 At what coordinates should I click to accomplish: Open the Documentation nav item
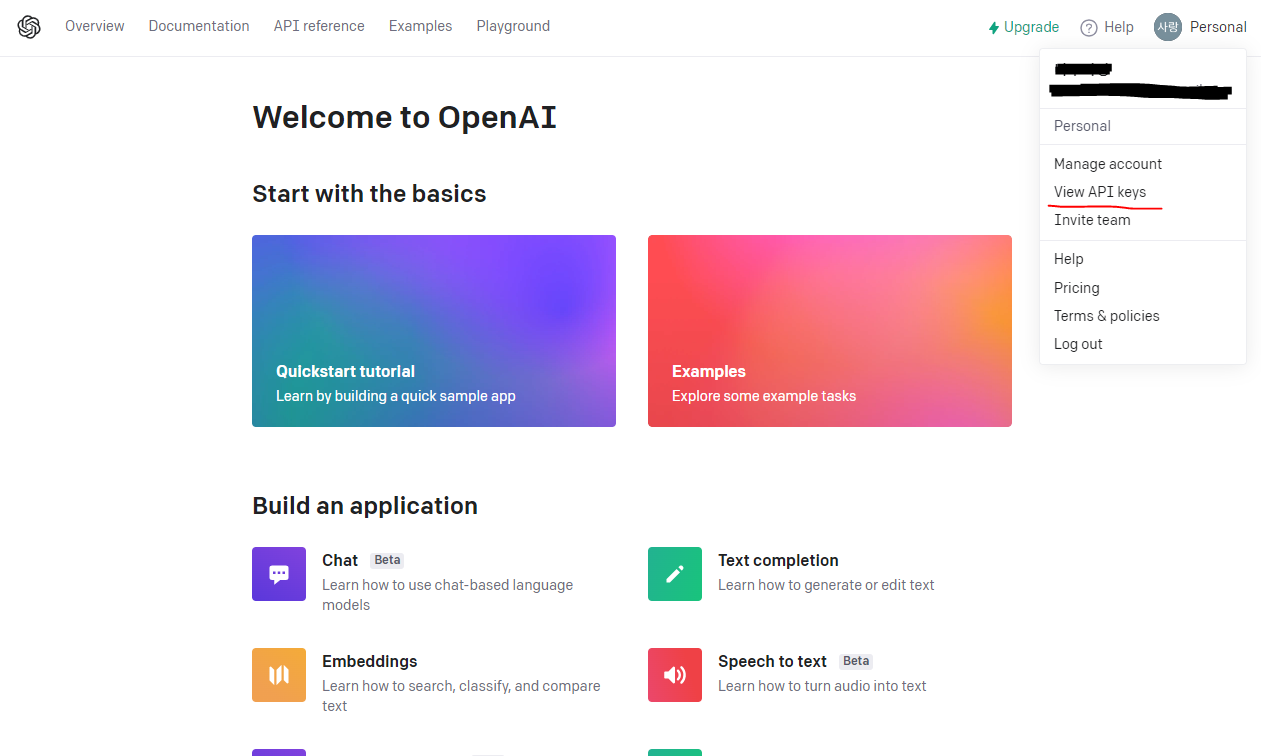199,26
